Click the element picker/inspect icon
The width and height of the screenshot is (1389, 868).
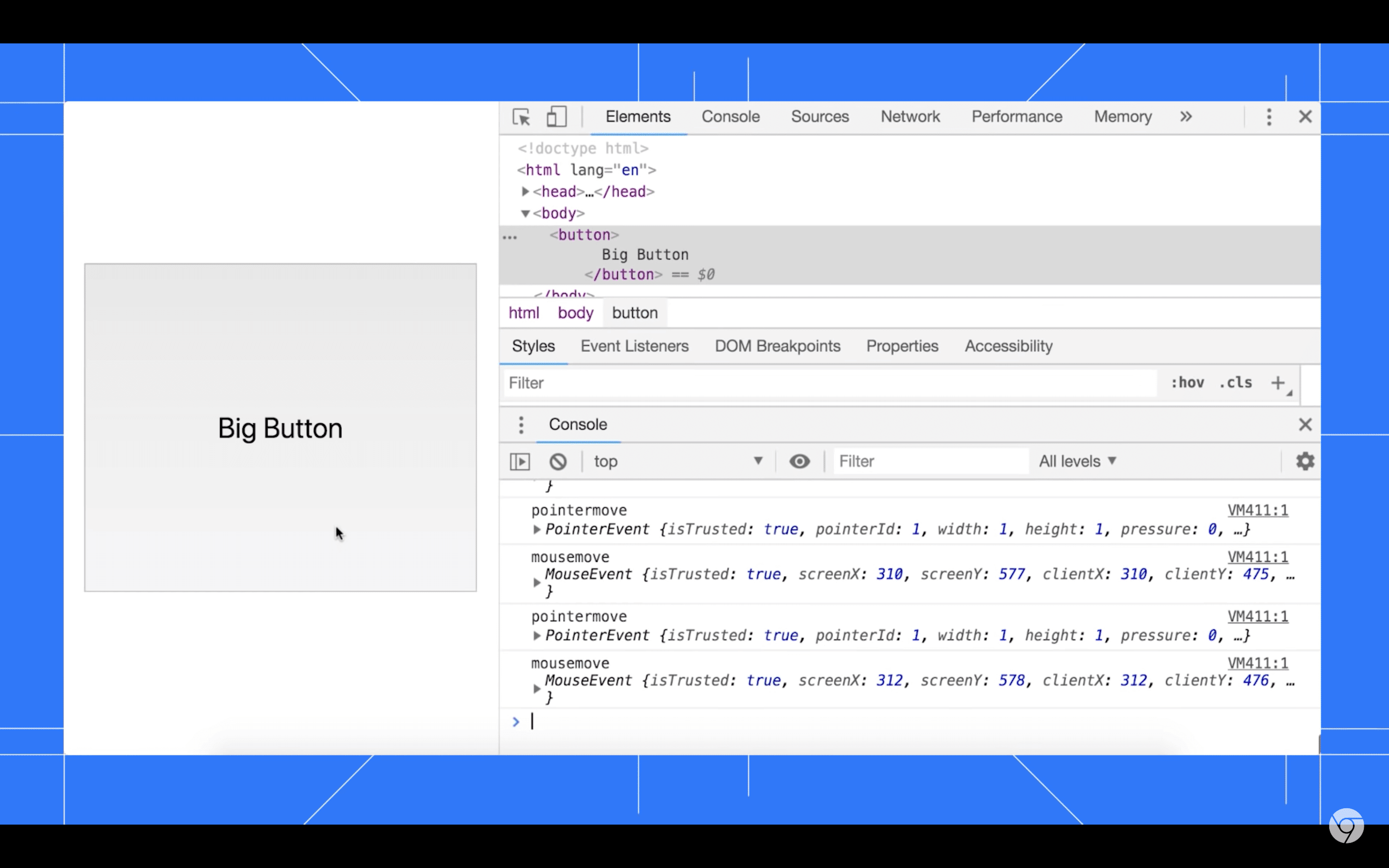tap(521, 117)
